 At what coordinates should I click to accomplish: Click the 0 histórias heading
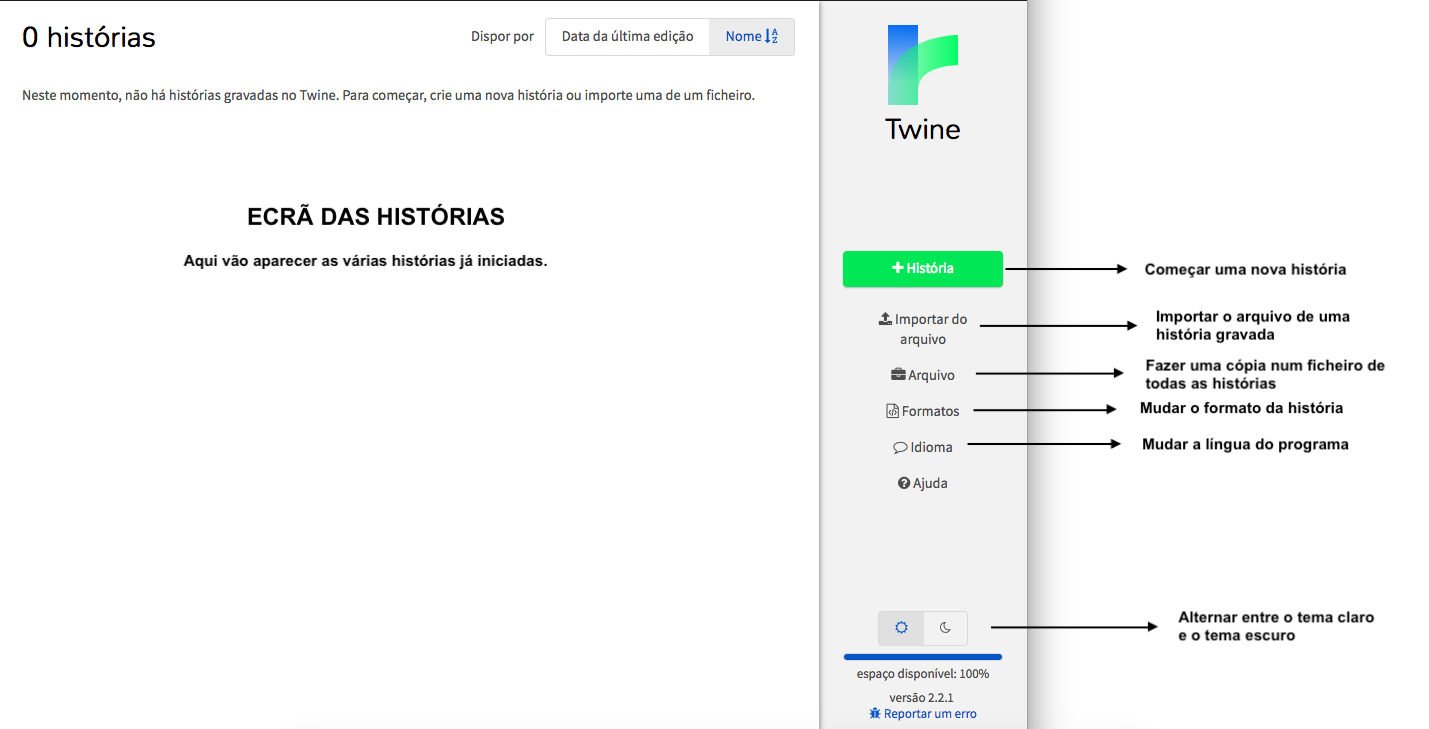89,38
